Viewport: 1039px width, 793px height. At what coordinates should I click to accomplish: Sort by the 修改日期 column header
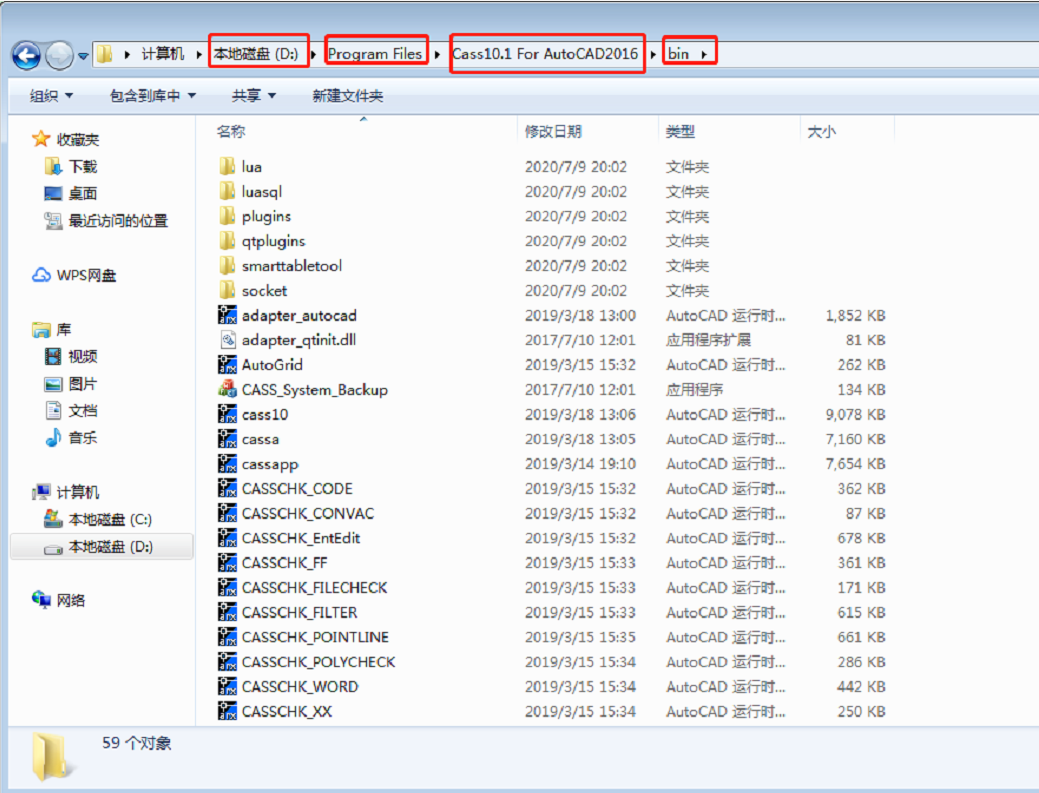553,131
